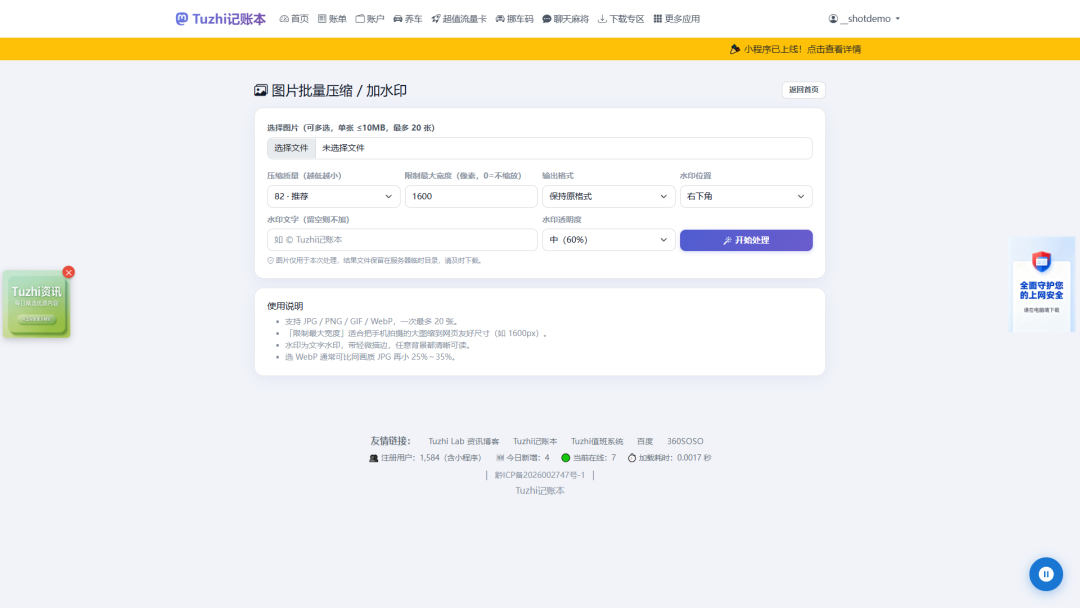Click the user avatar icon beside _shotdemo
The image size is (1080, 608).
[x=833, y=19]
